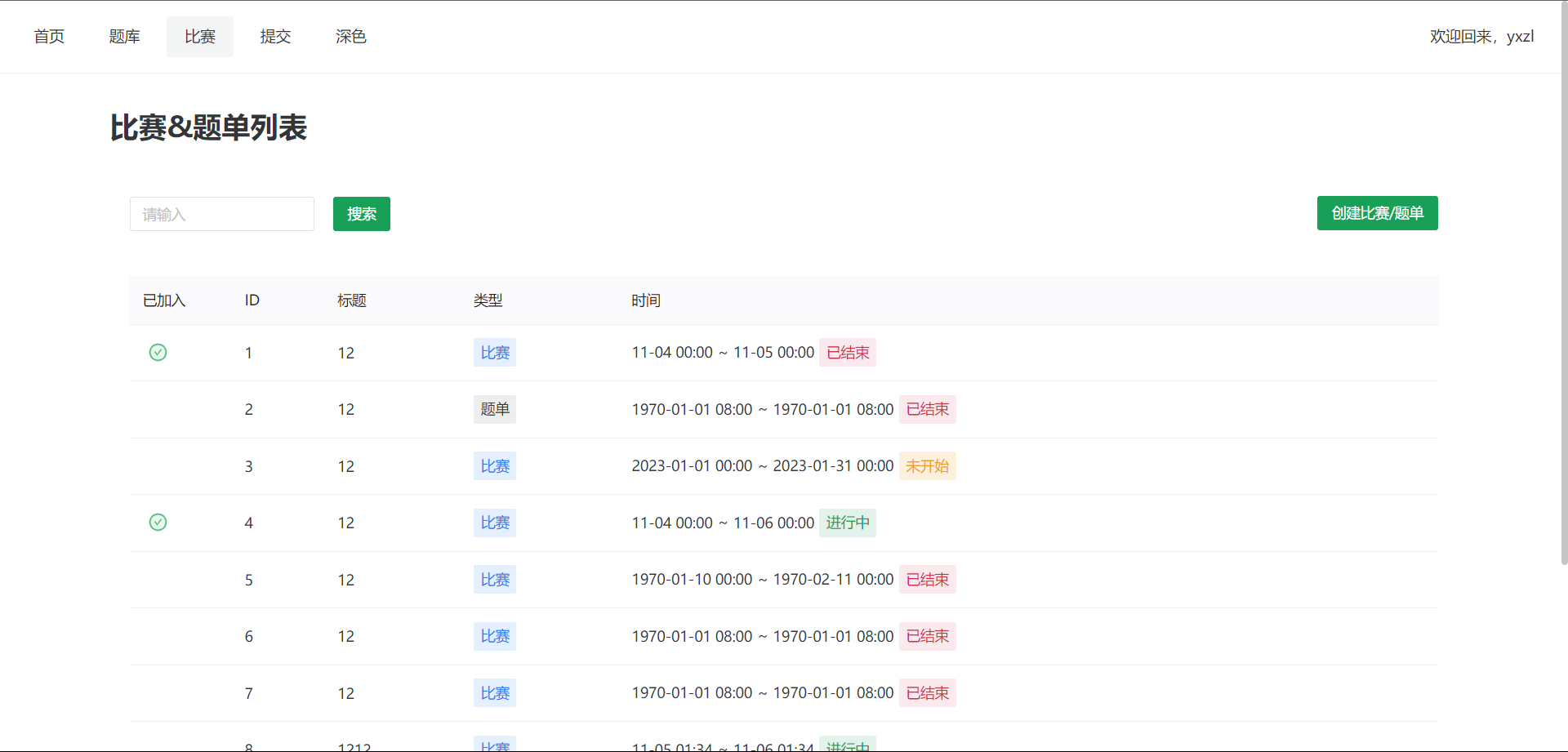The image size is (1568, 752).
Task: Toggle the 深色 dark mode option
Action: [350, 37]
